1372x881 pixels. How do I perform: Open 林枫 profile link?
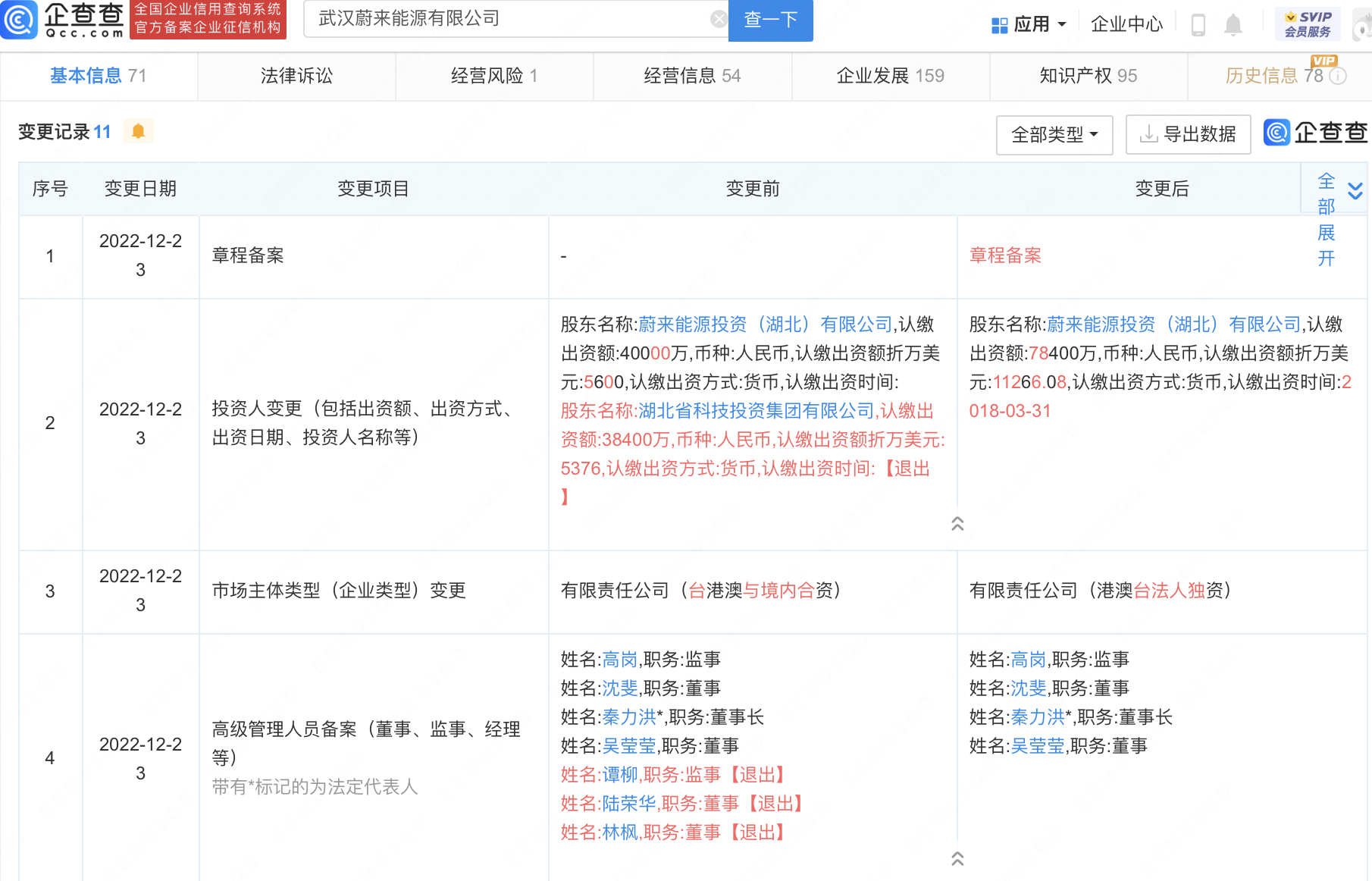click(619, 832)
